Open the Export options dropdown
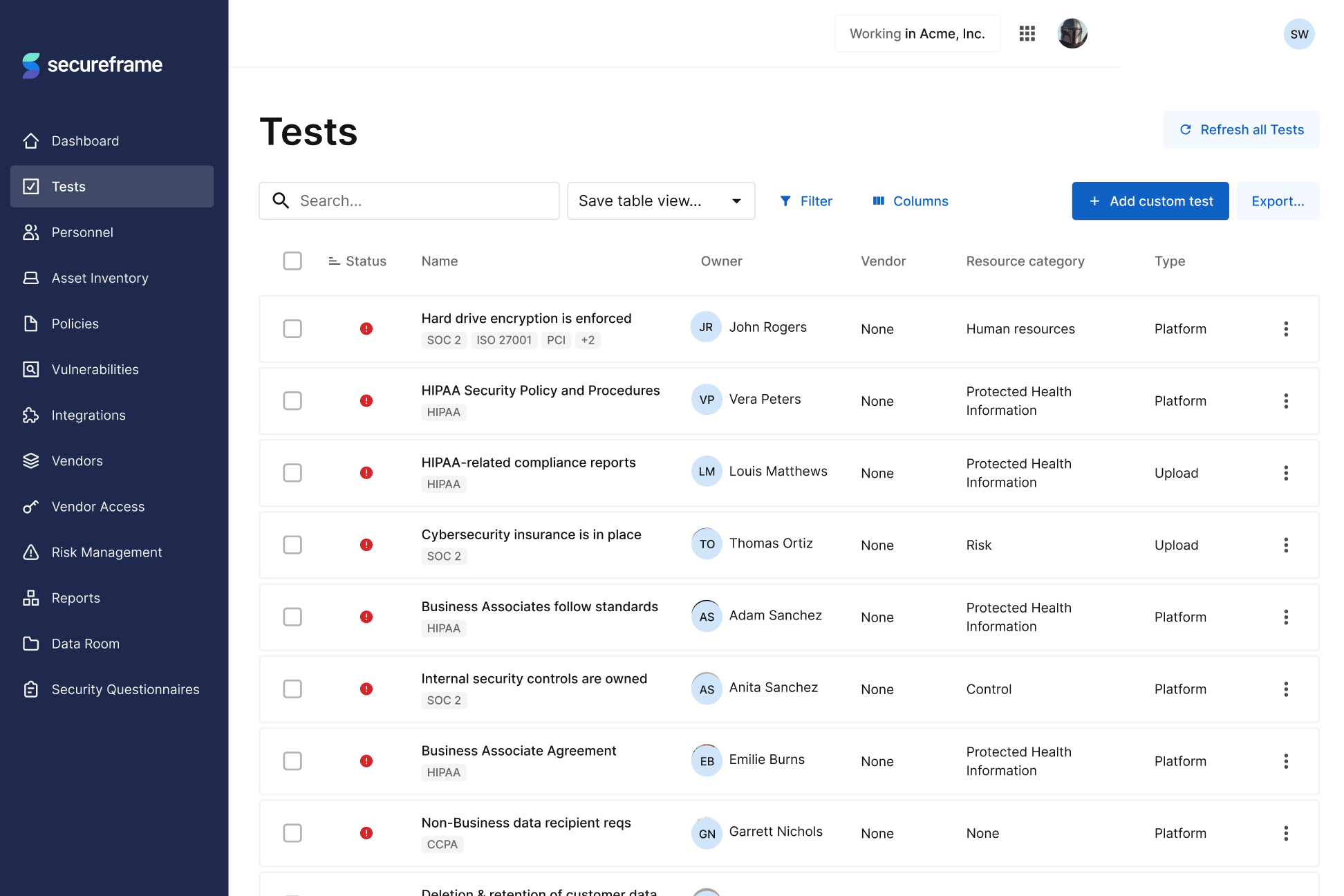The image size is (1344, 896). [1277, 201]
